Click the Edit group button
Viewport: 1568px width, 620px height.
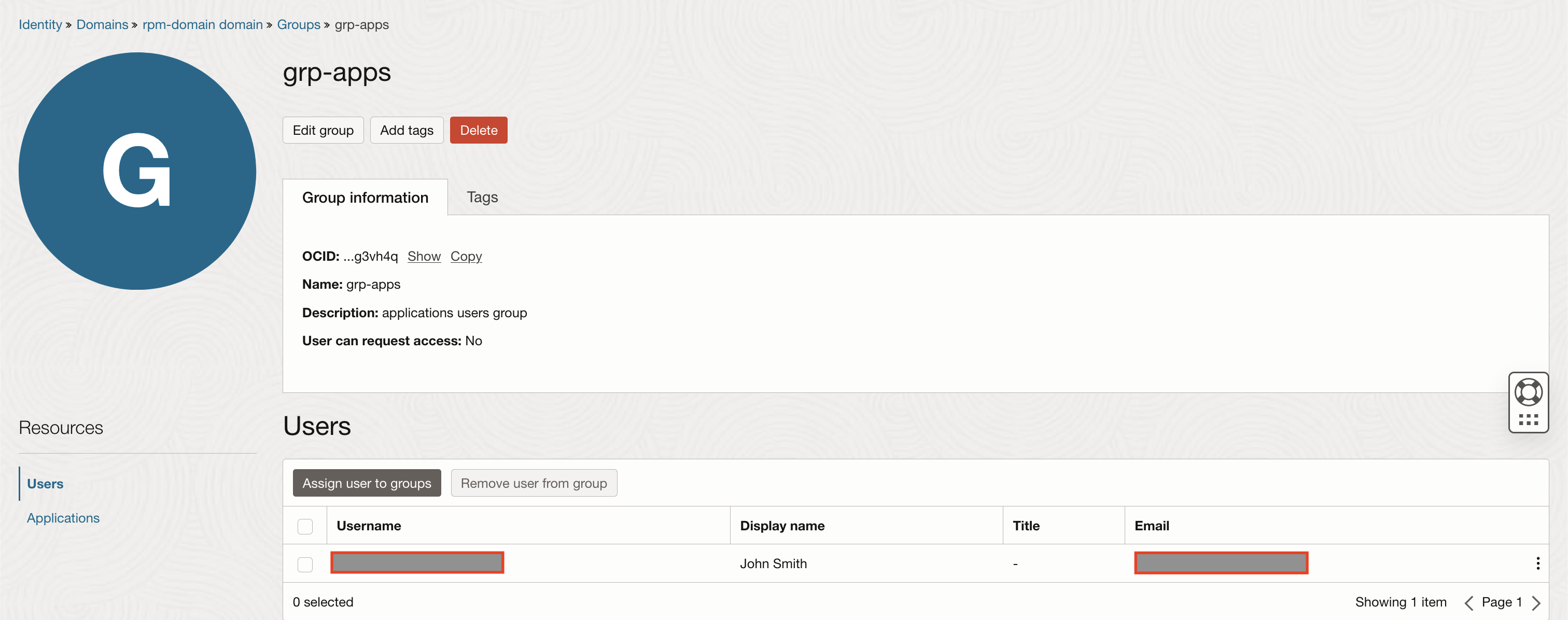323,130
